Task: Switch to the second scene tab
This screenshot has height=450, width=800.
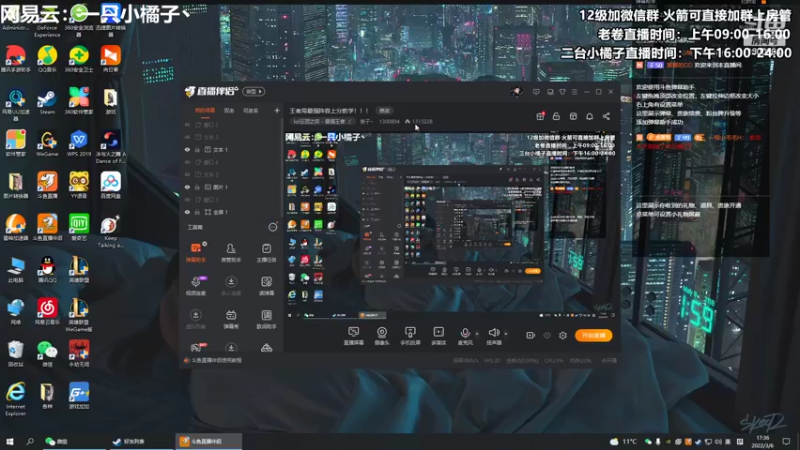Action: point(229,110)
